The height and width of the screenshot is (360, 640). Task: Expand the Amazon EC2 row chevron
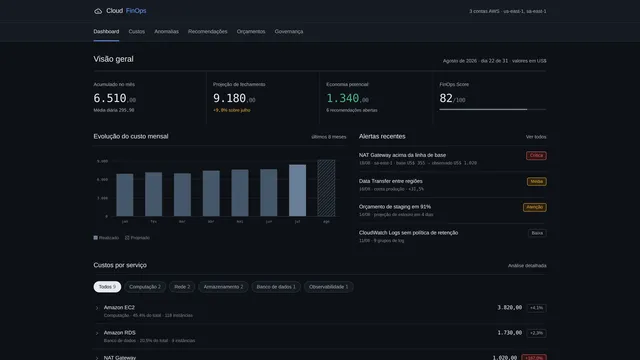coord(97,308)
